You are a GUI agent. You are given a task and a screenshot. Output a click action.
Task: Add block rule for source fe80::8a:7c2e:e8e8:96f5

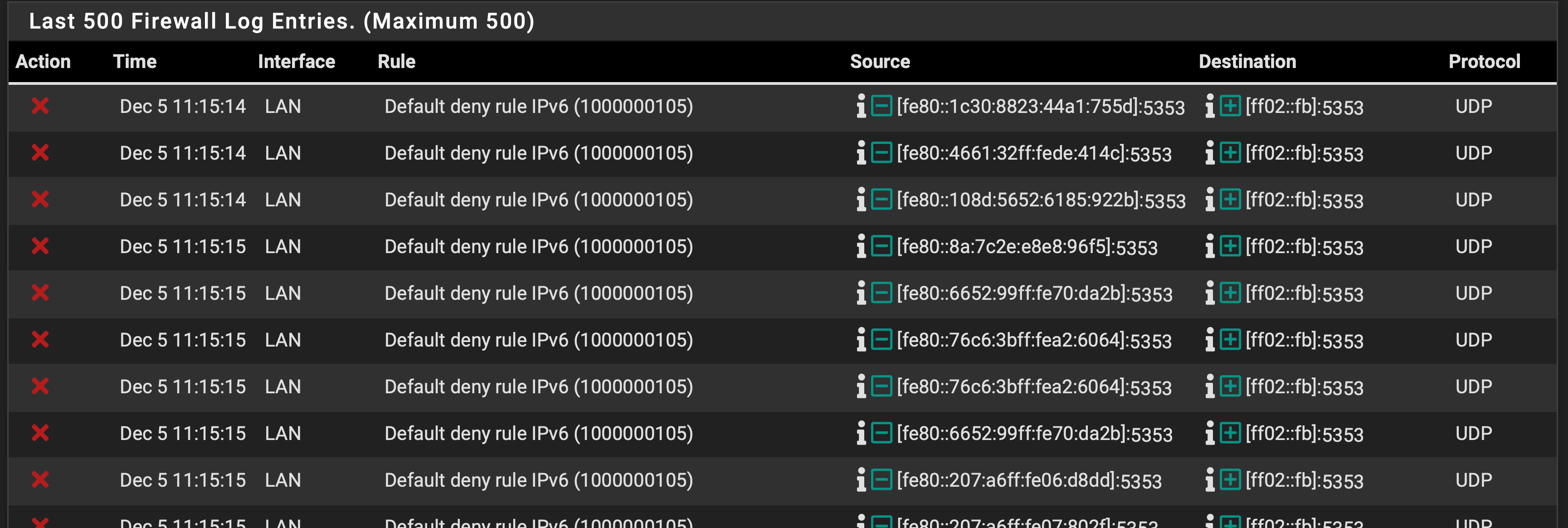click(x=881, y=246)
